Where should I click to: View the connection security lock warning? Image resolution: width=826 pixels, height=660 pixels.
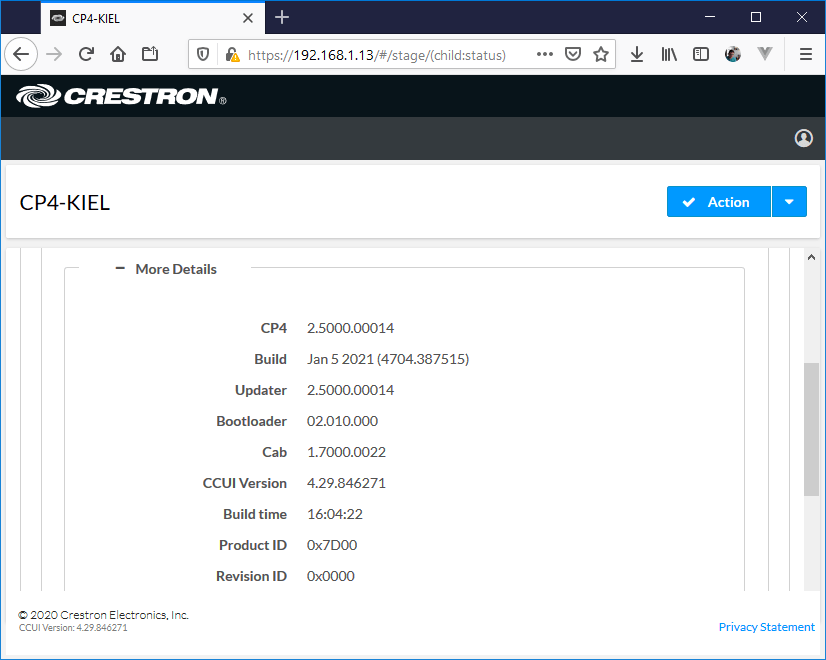tap(231, 55)
